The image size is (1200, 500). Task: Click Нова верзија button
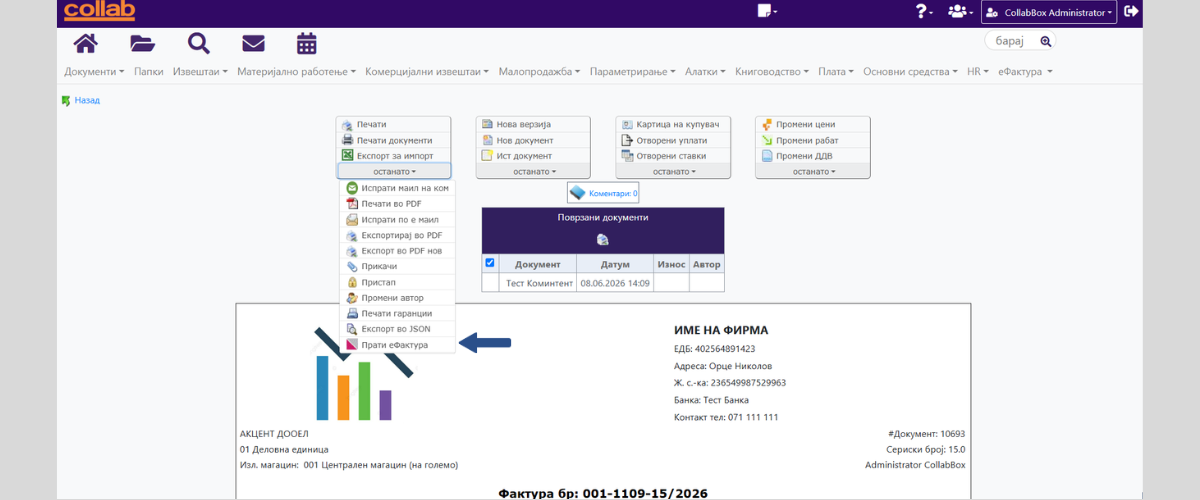tap(533, 124)
